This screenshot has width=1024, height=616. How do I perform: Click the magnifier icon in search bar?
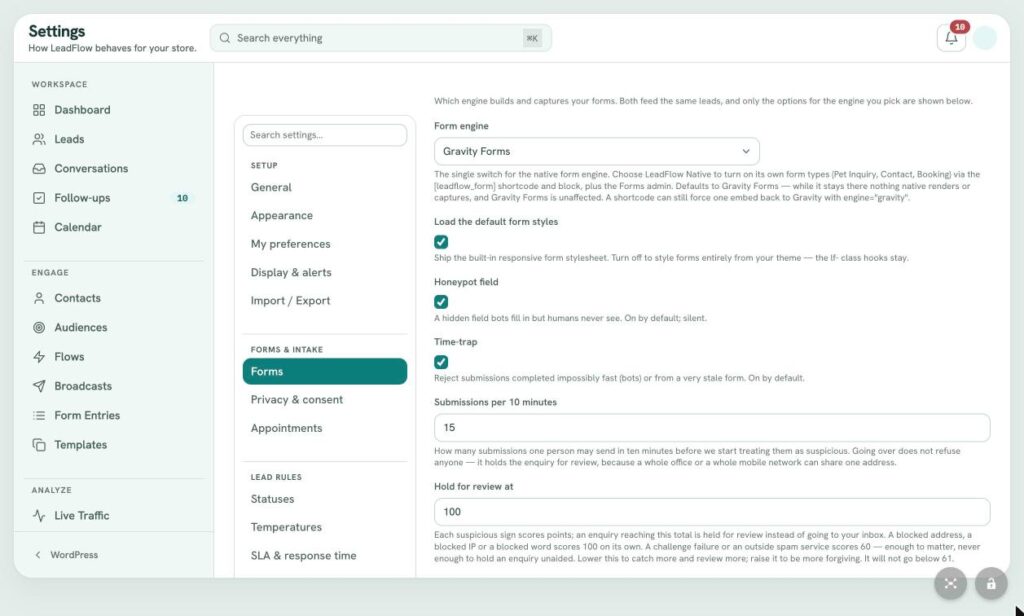tap(225, 38)
